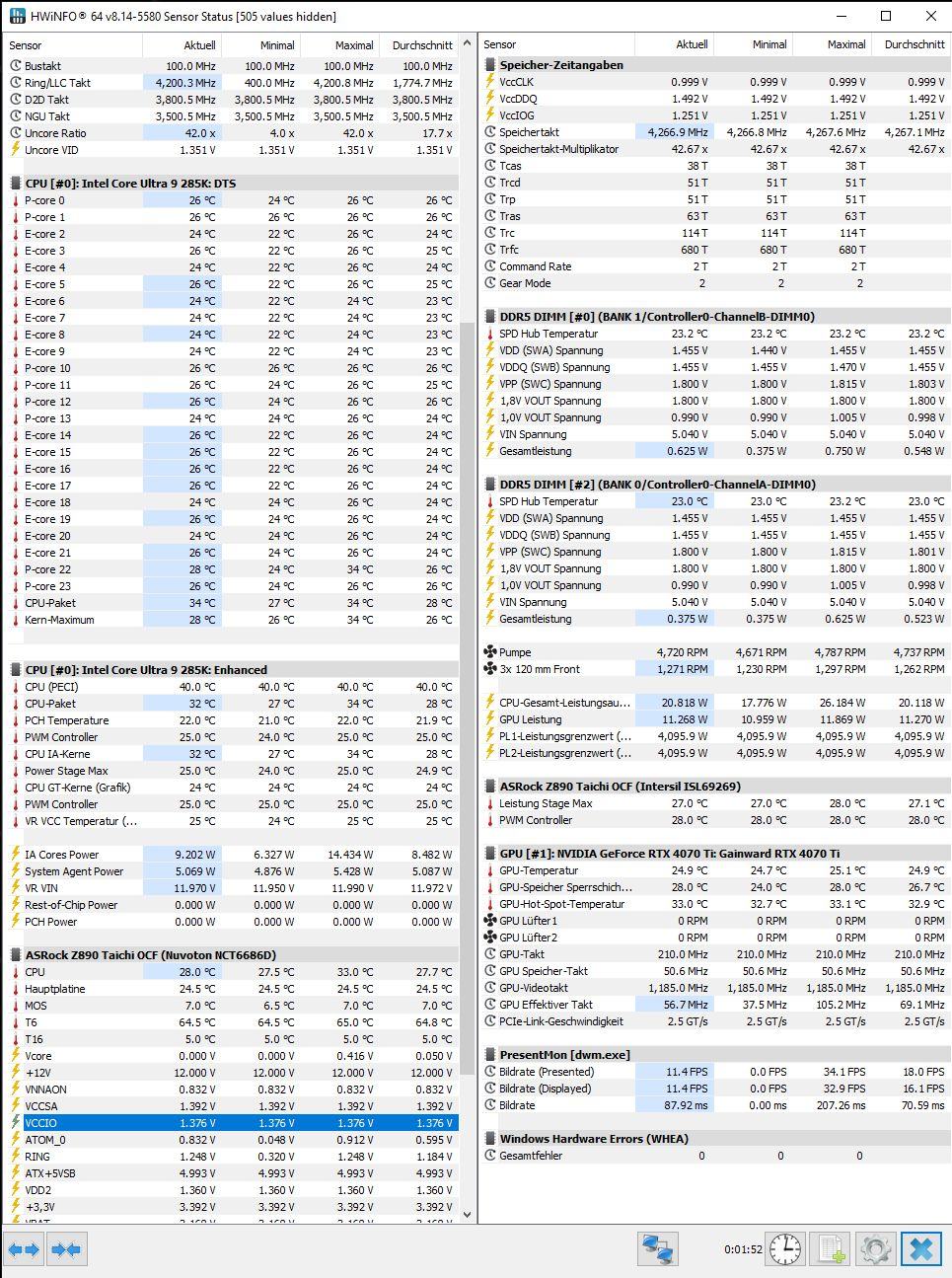Image resolution: width=952 pixels, height=1278 pixels.
Task: Click the fan icon beside GPU Lüfter1
Action: click(490, 921)
